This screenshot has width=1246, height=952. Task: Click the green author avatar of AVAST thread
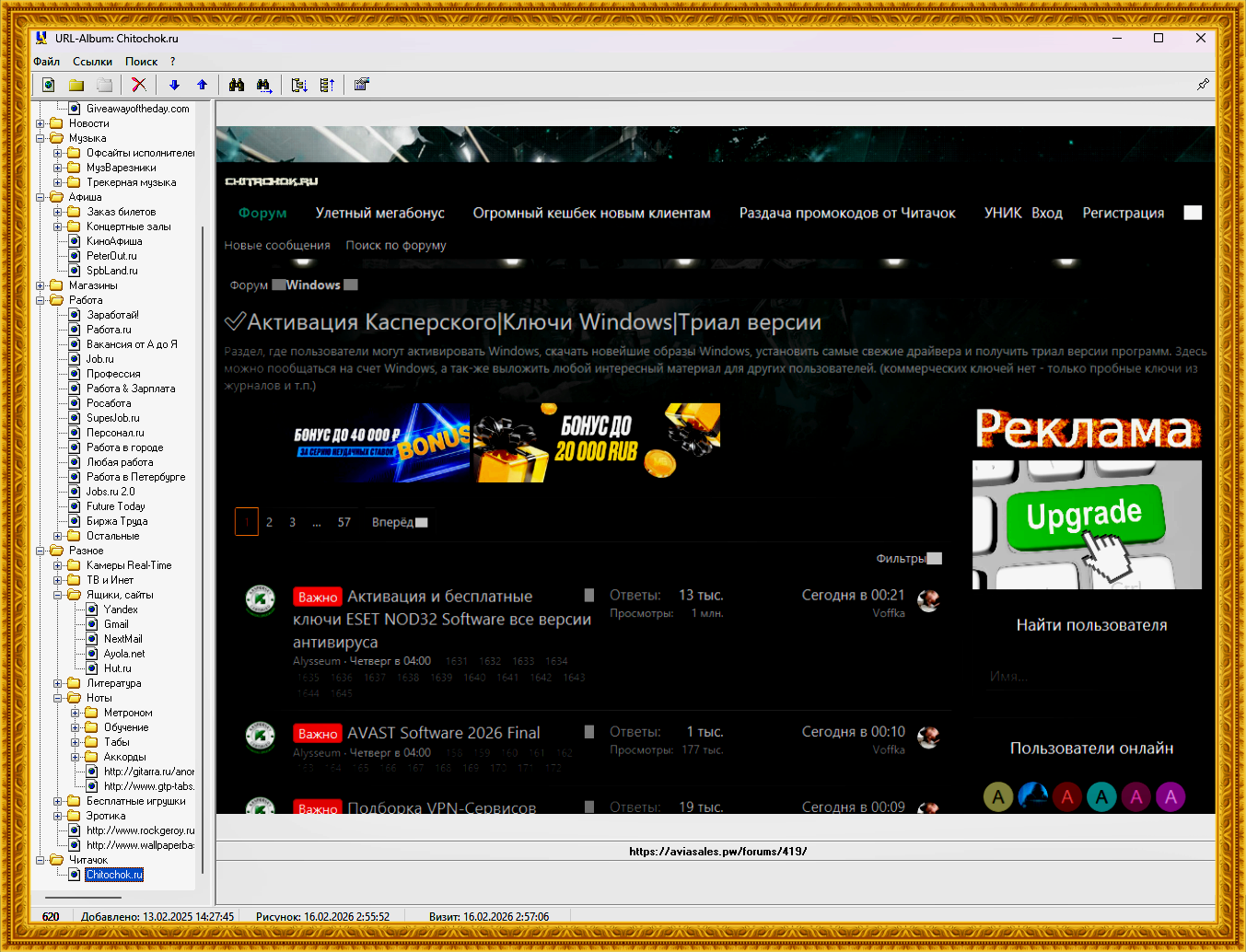[x=261, y=736]
